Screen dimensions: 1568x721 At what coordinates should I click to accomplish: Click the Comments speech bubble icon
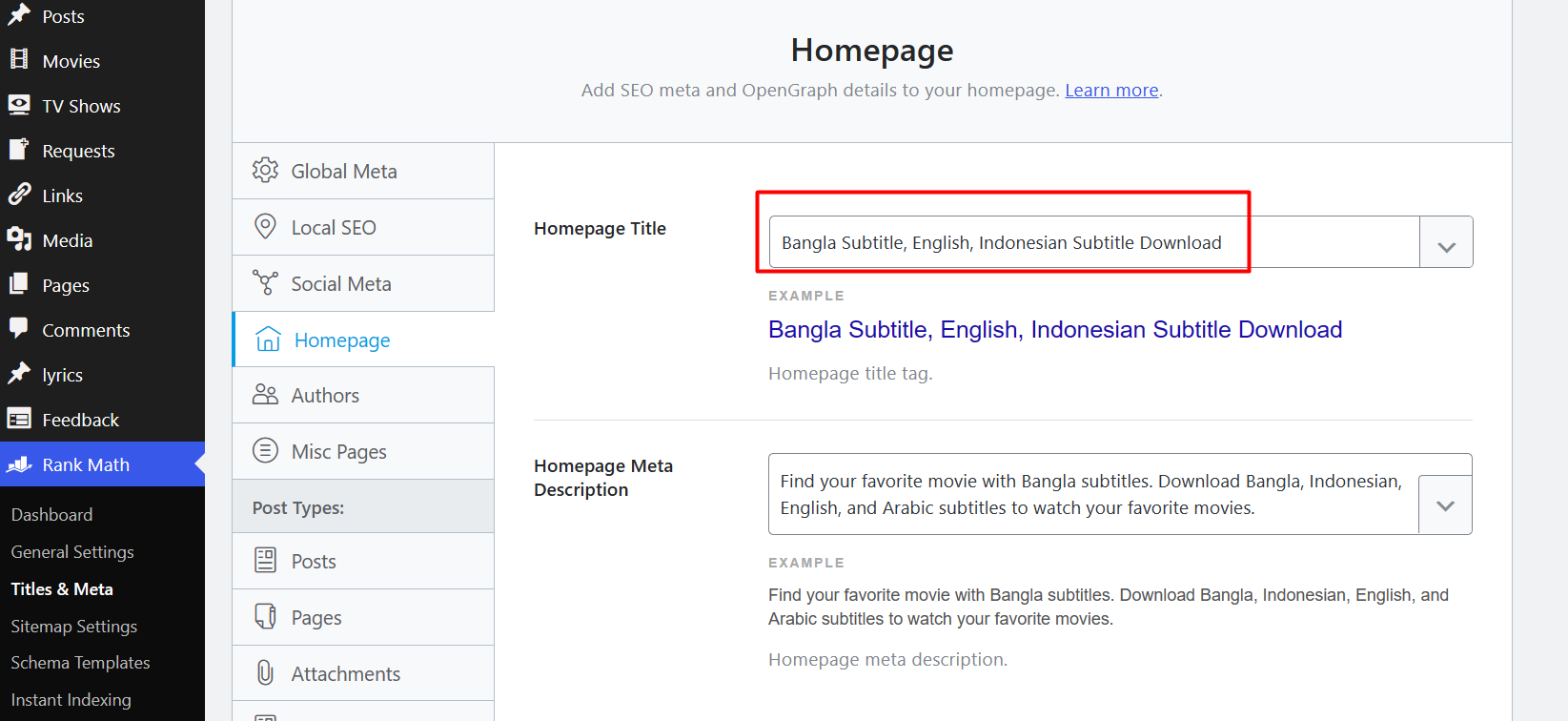click(x=19, y=328)
